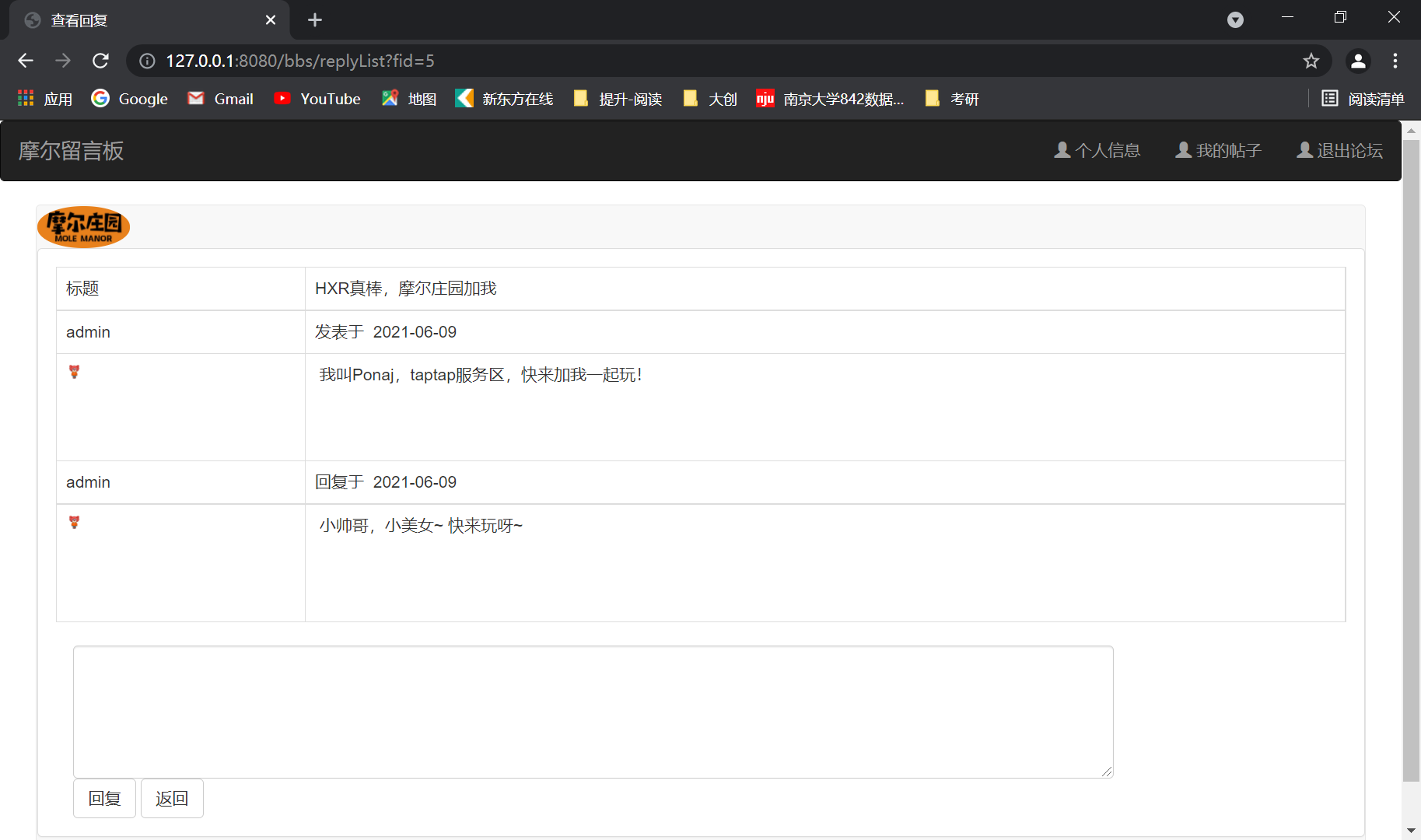
Task: Click the post title HXR真棒，摩尔庄园加我
Action: (x=406, y=289)
